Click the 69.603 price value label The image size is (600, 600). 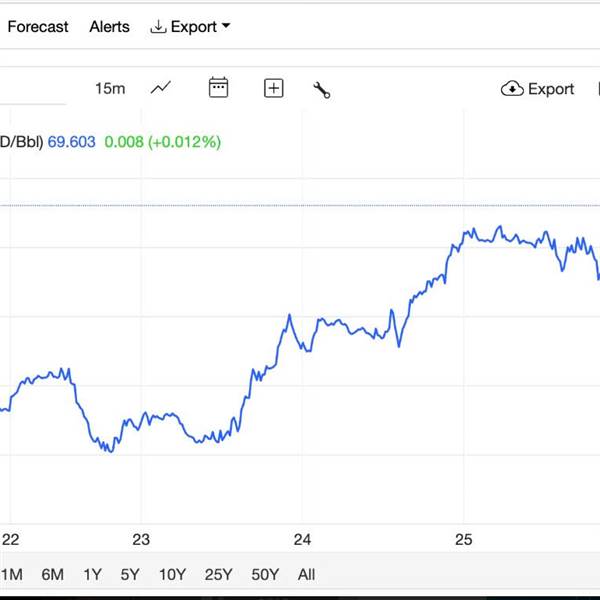pyautogui.click(x=72, y=142)
